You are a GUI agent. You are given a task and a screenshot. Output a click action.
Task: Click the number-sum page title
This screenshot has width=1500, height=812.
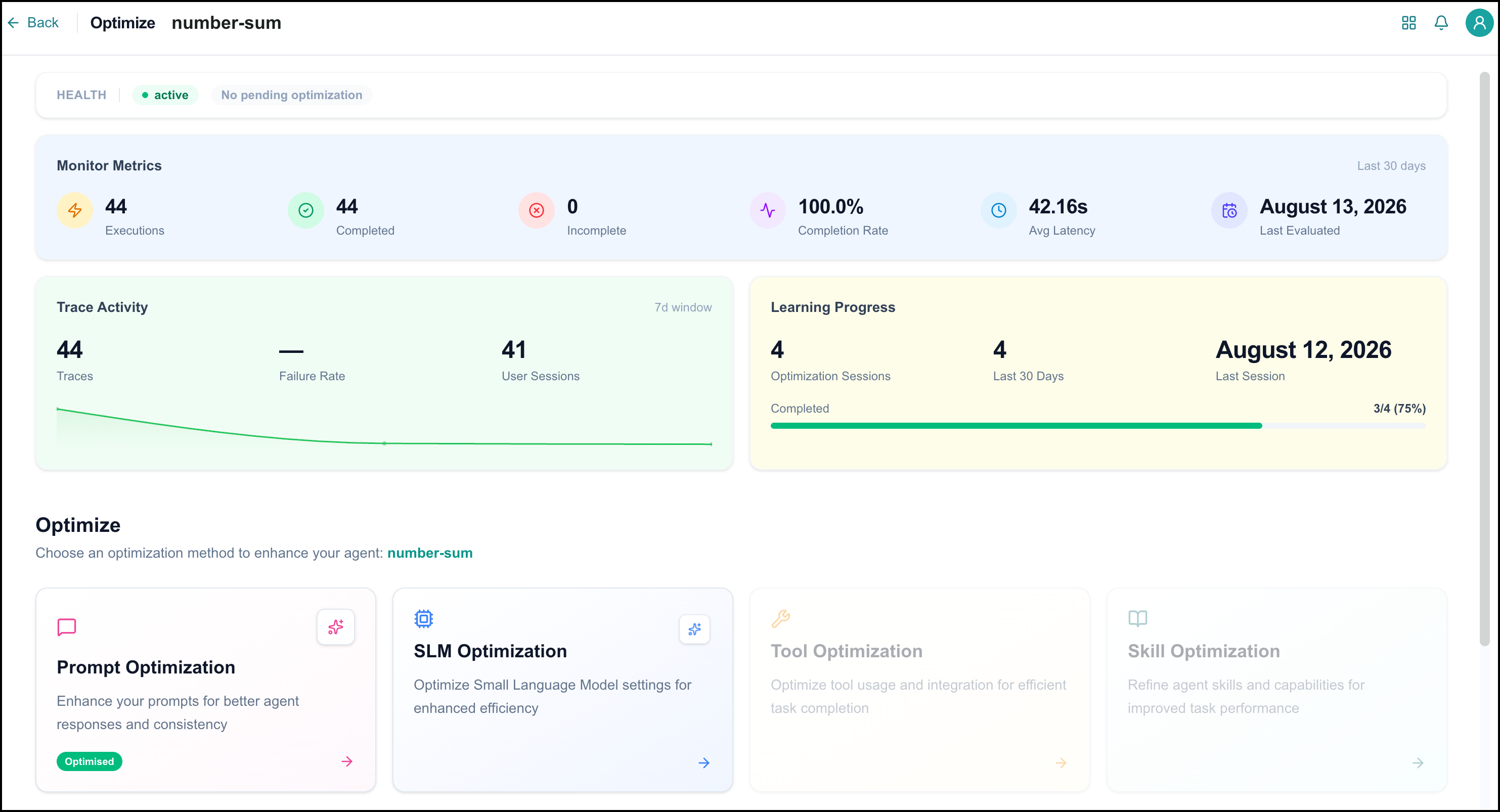click(x=226, y=23)
